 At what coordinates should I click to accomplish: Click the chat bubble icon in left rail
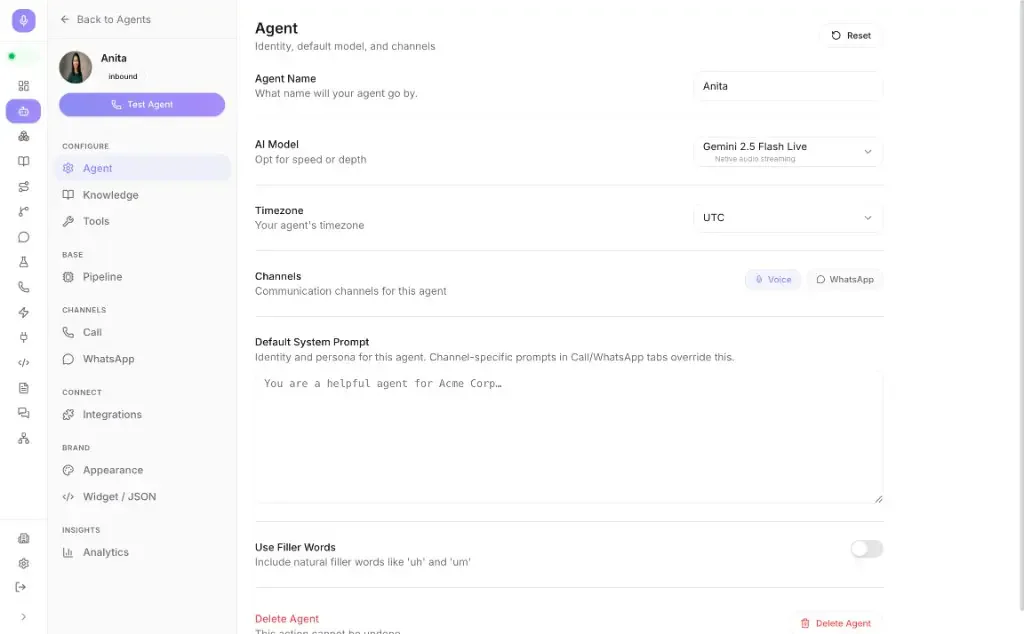(24, 237)
